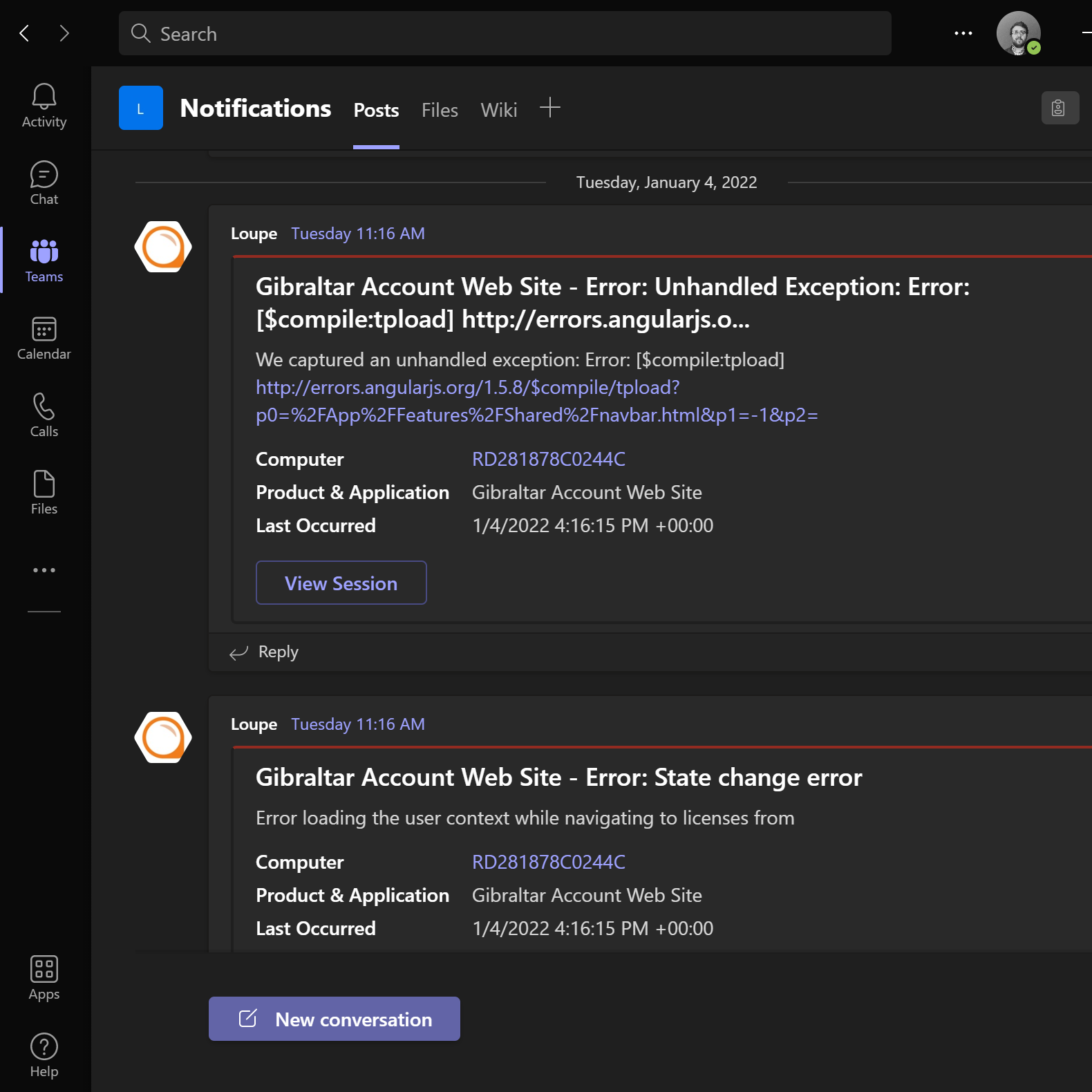Click the State change post timestamp

358,724
